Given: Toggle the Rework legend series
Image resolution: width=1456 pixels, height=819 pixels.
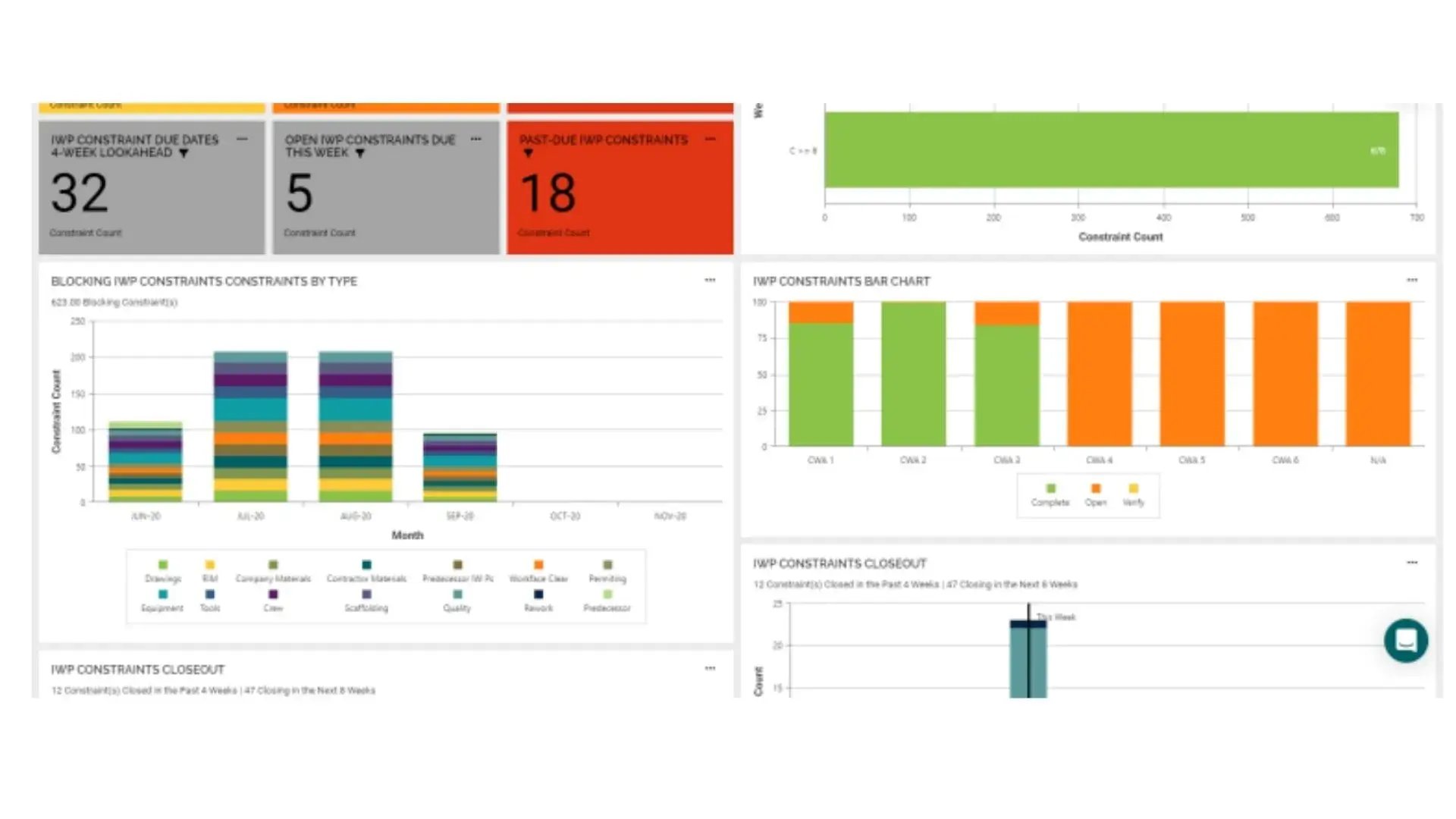Looking at the screenshot, I should (538, 601).
